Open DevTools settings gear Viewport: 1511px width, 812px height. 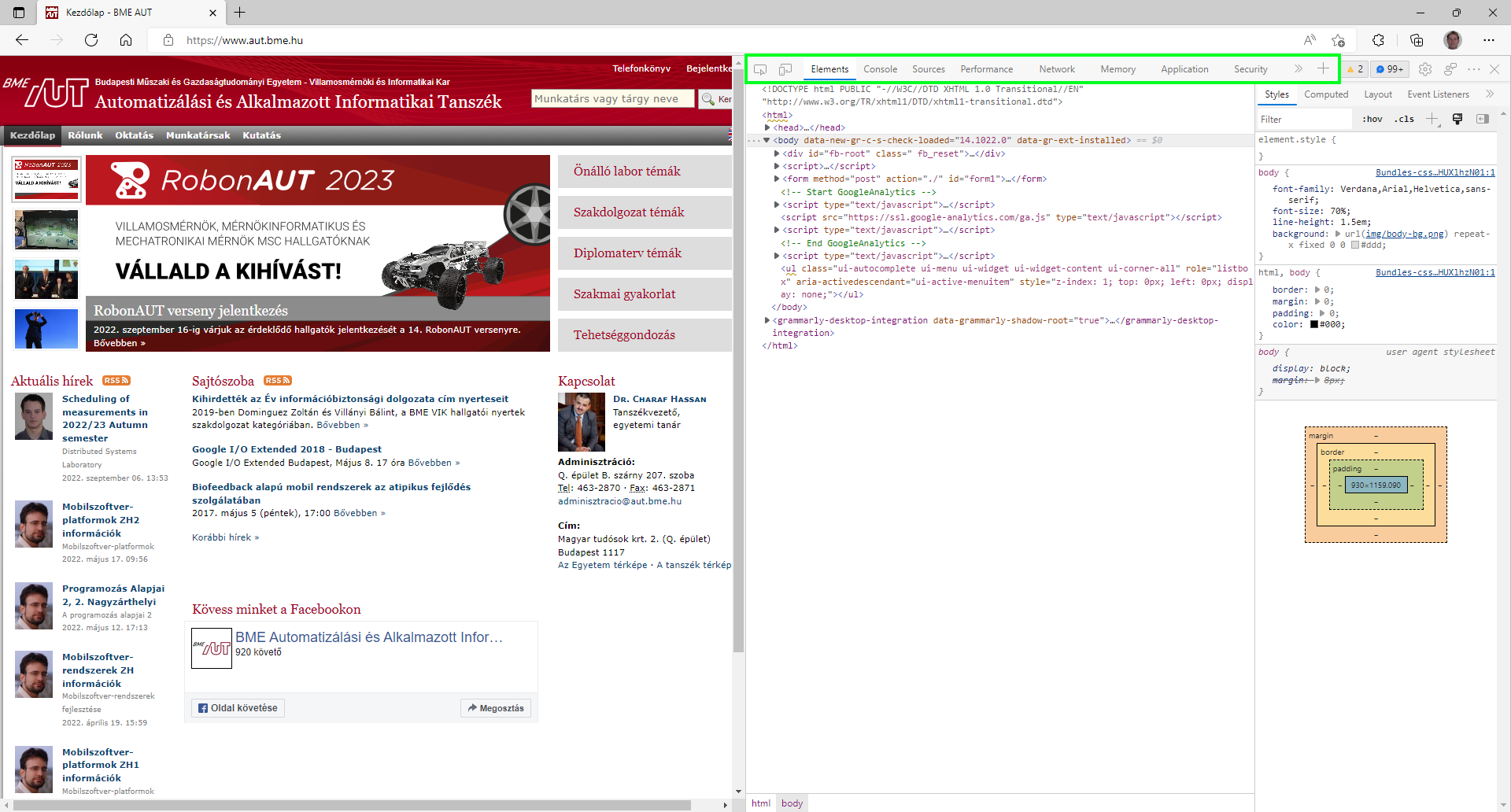[x=1425, y=69]
